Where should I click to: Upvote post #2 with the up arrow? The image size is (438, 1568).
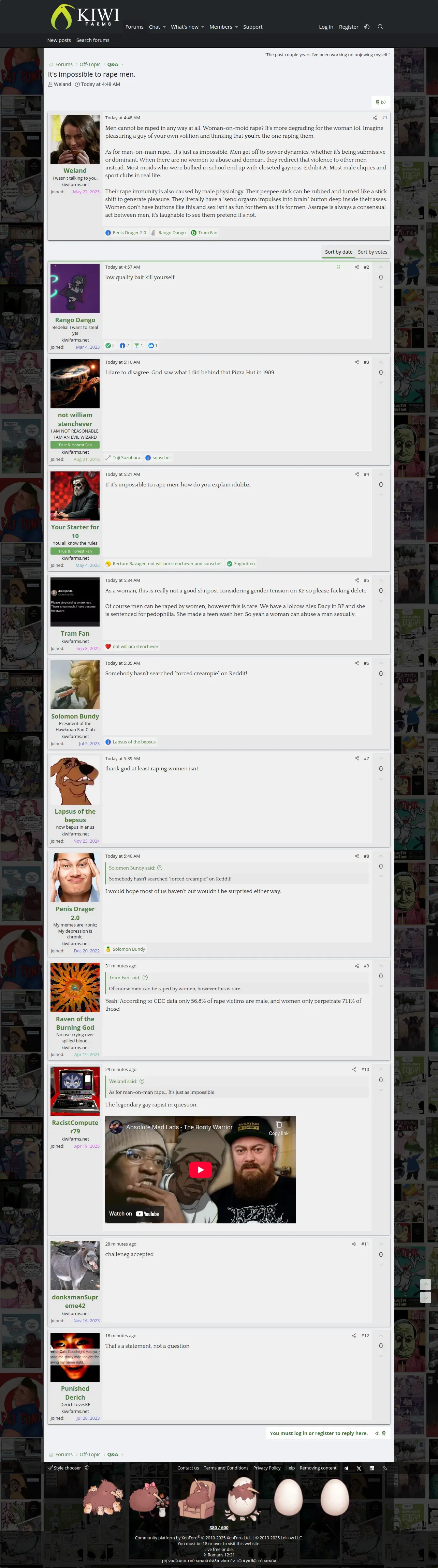(381, 267)
